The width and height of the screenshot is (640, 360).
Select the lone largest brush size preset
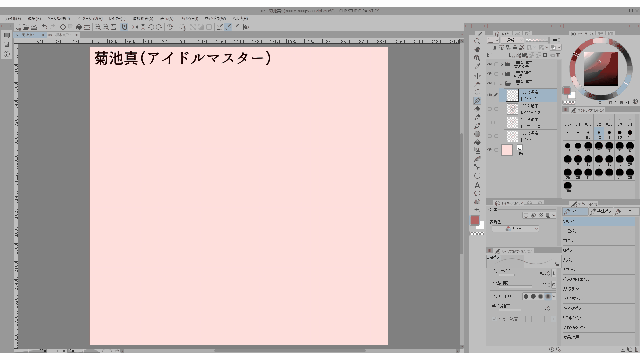point(568,187)
